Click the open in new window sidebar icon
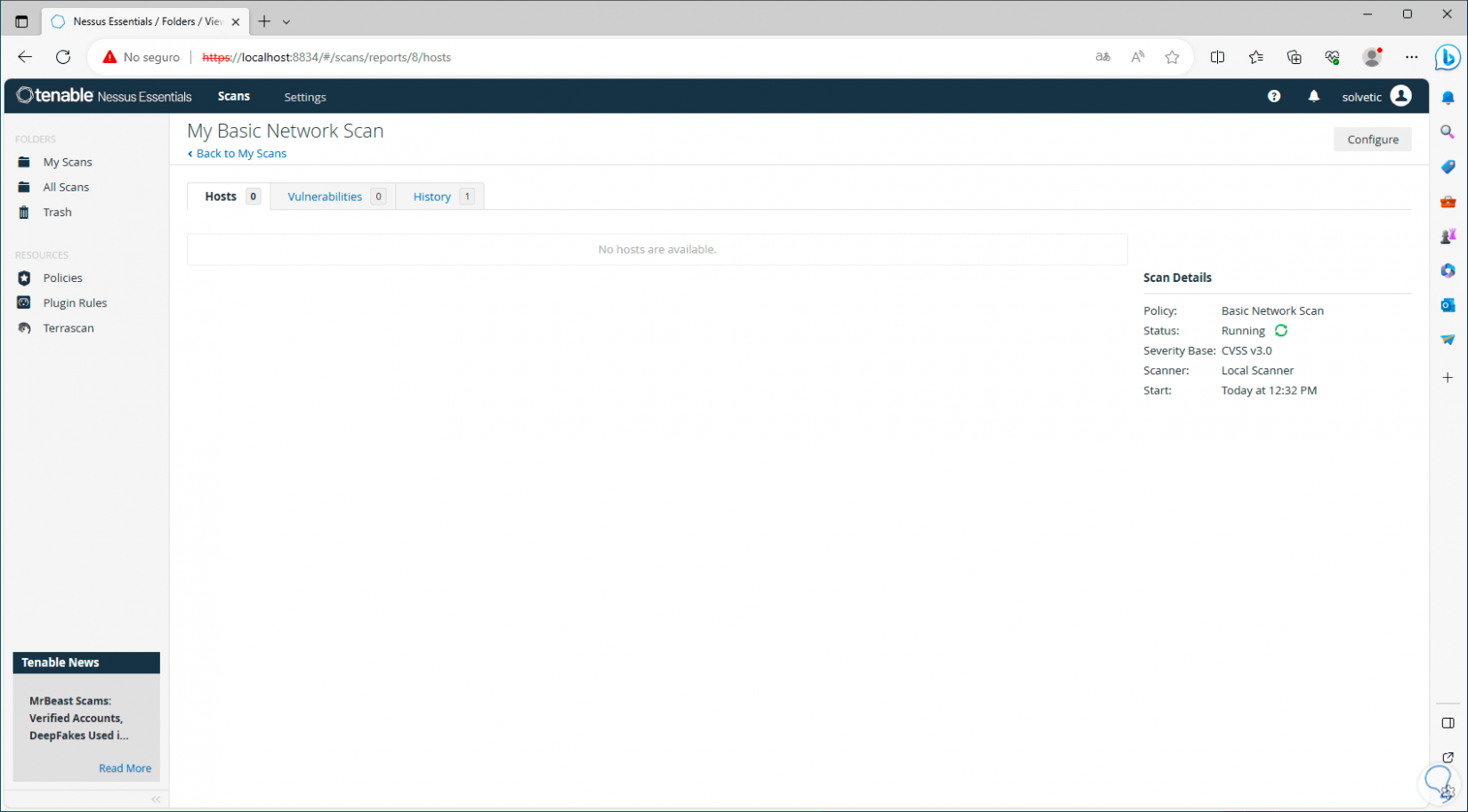1468x812 pixels. click(1448, 758)
